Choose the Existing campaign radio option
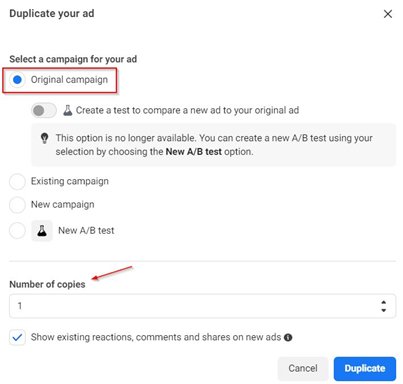The height and width of the screenshot is (384, 403). tap(17, 182)
